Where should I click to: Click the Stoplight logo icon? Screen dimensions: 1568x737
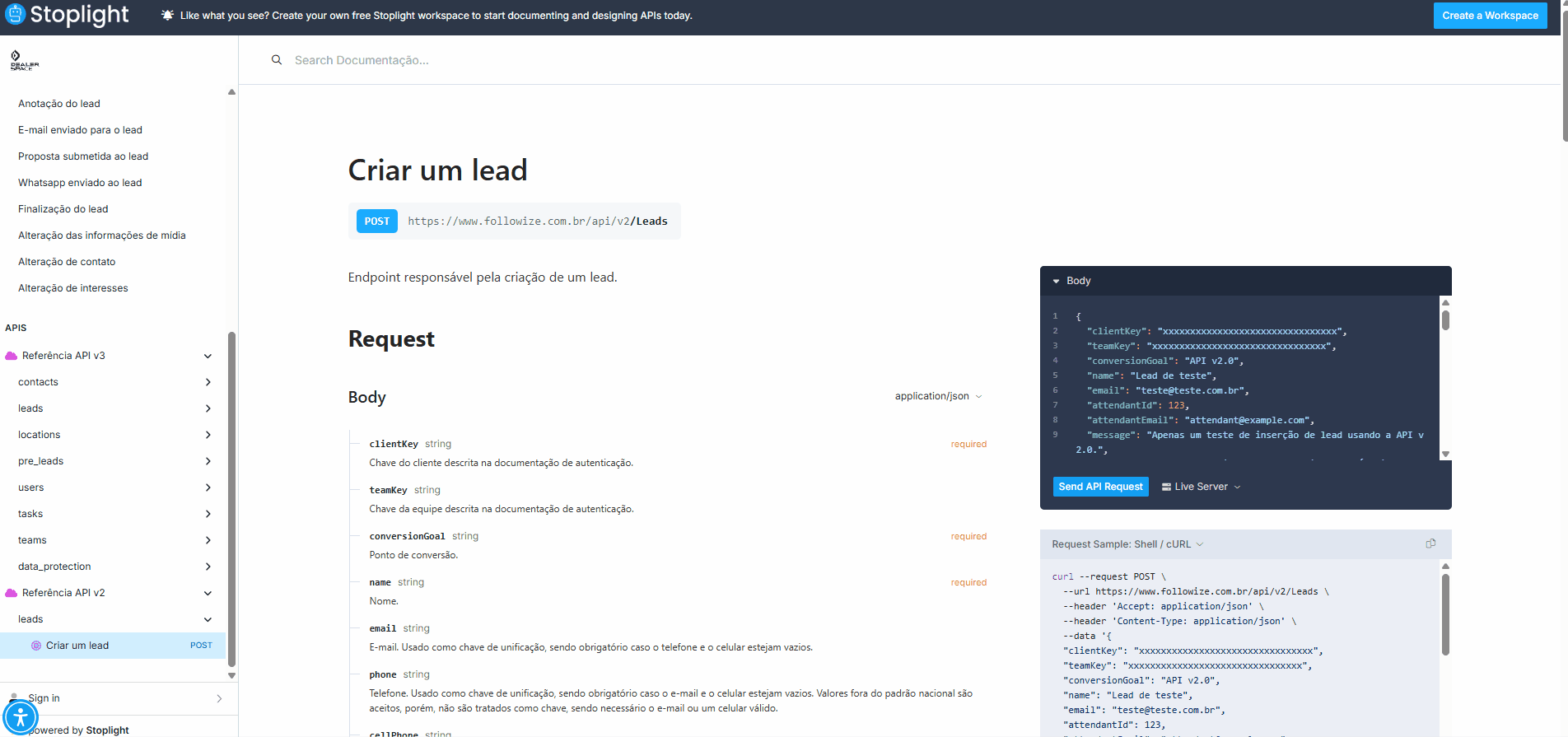[x=15, y=14]
